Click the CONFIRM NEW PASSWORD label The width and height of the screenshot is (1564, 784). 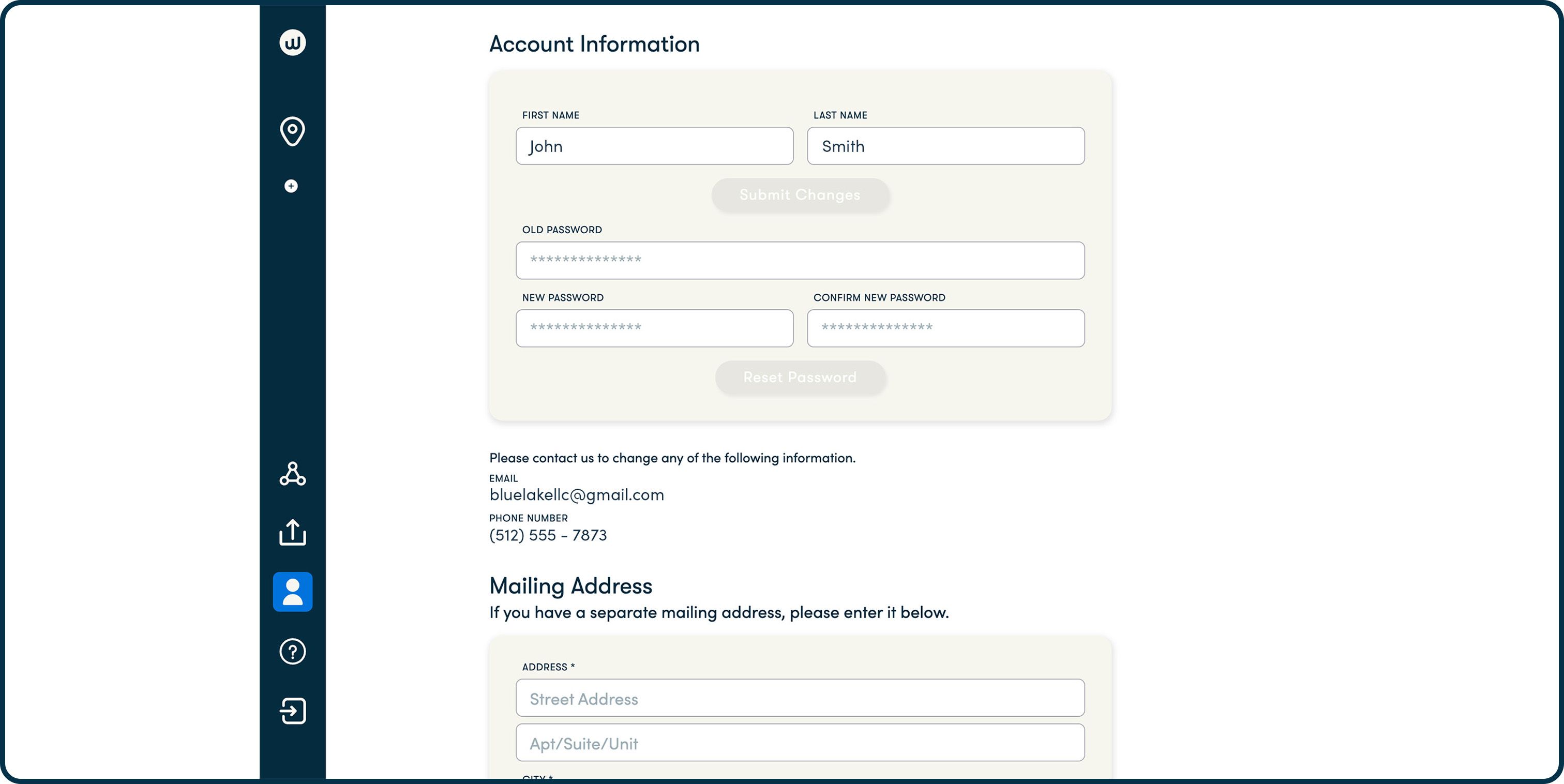click(879, 298)
